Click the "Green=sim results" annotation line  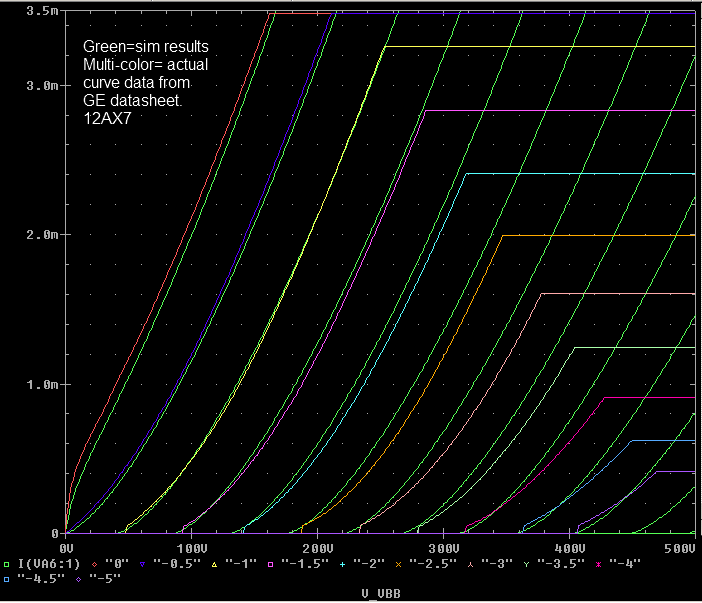pyautogui.click(x=146, y=47)
